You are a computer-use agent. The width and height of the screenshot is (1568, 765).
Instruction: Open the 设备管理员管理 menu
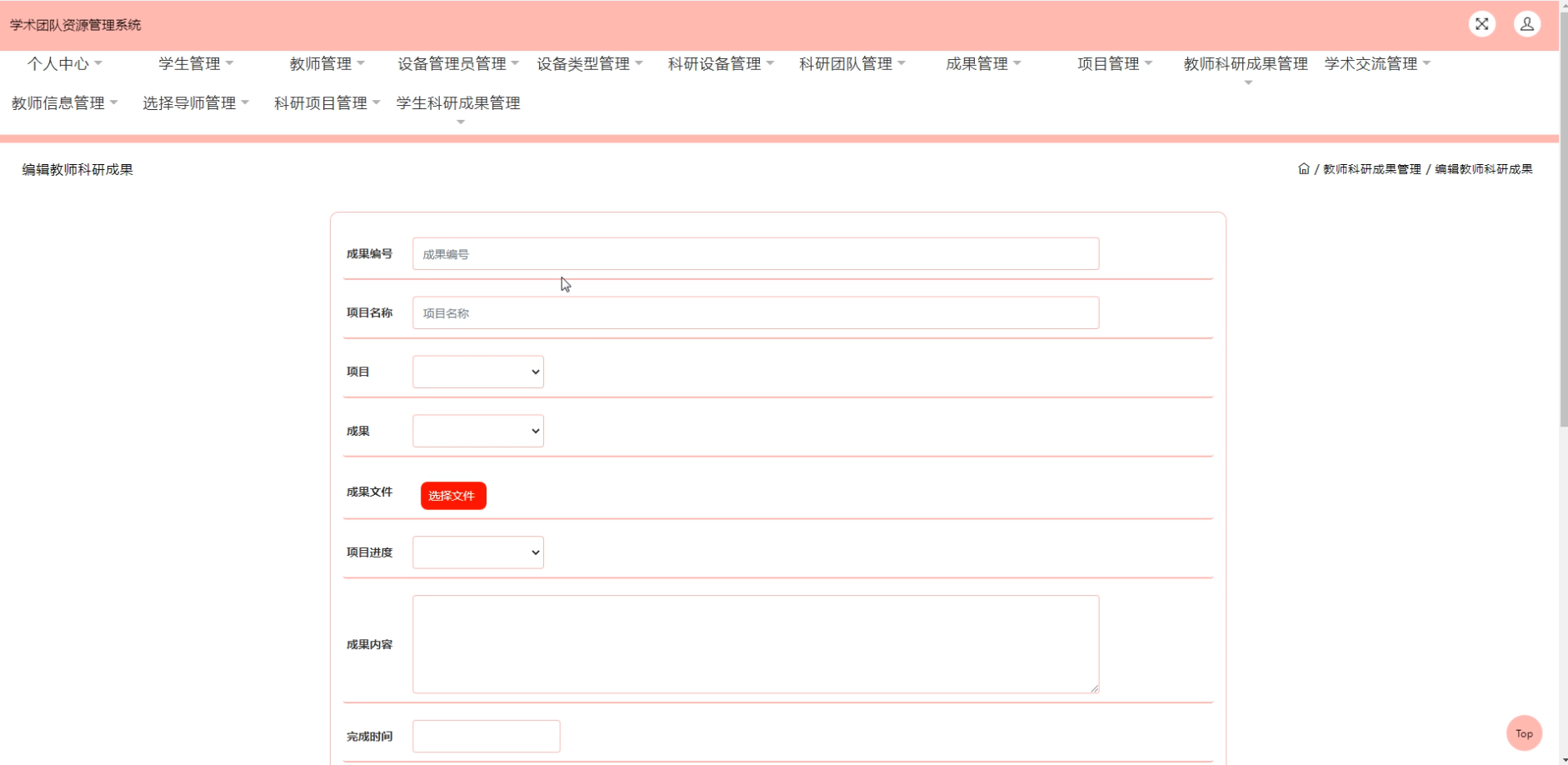click(x=458, y=64)
